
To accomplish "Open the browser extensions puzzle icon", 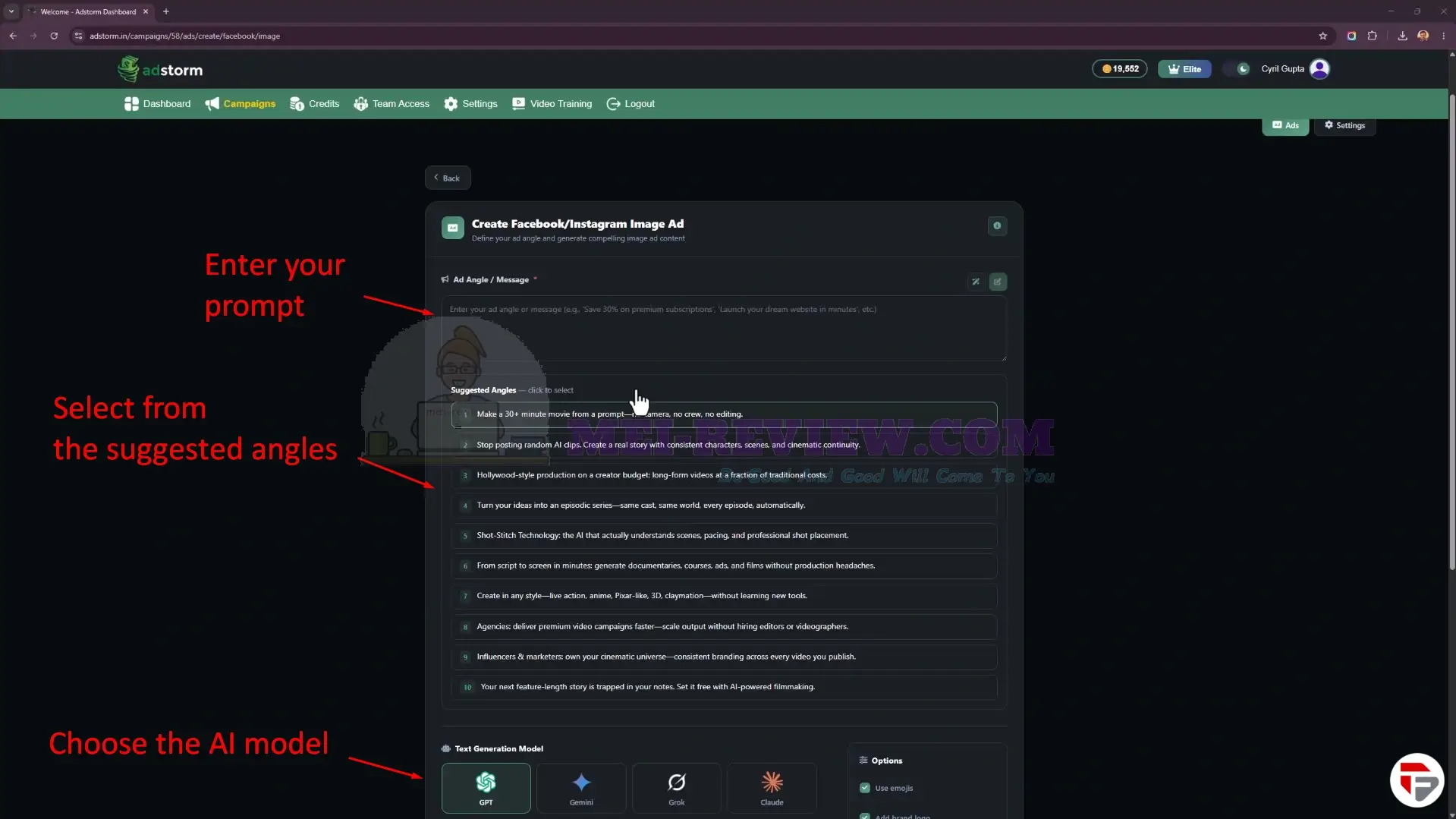I will [1372, 36].
